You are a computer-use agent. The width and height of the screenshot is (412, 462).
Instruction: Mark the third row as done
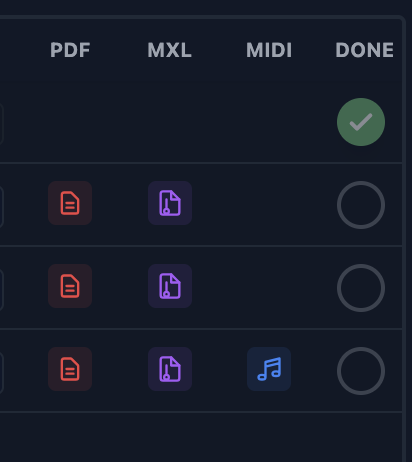pyautogui.click(x=361, y=288)
